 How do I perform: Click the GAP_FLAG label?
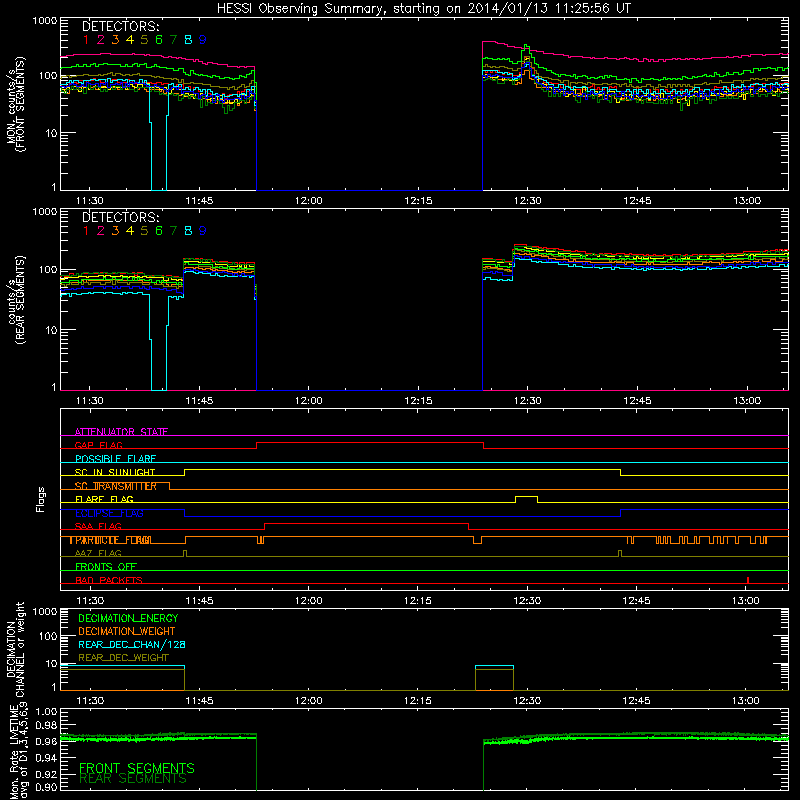(x=98, y=445)
